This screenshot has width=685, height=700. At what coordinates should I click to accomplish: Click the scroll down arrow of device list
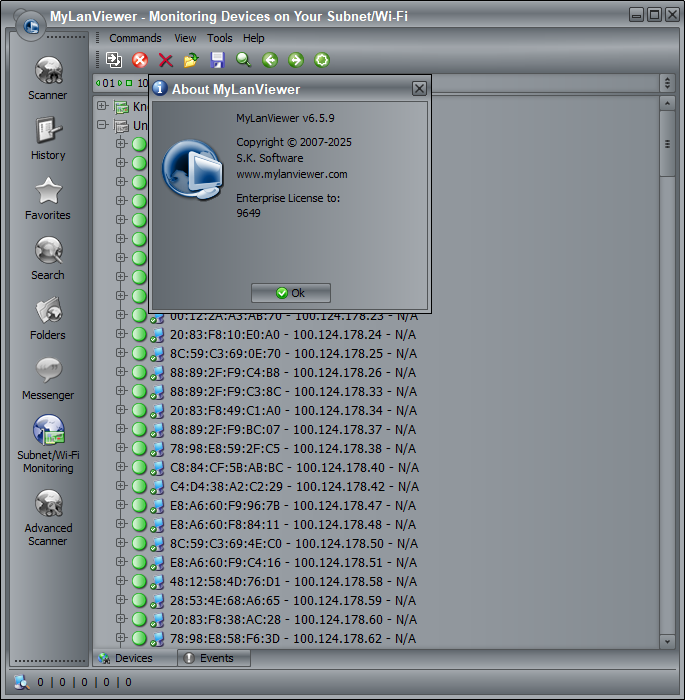pyautogui.click(x=667, y=642)
